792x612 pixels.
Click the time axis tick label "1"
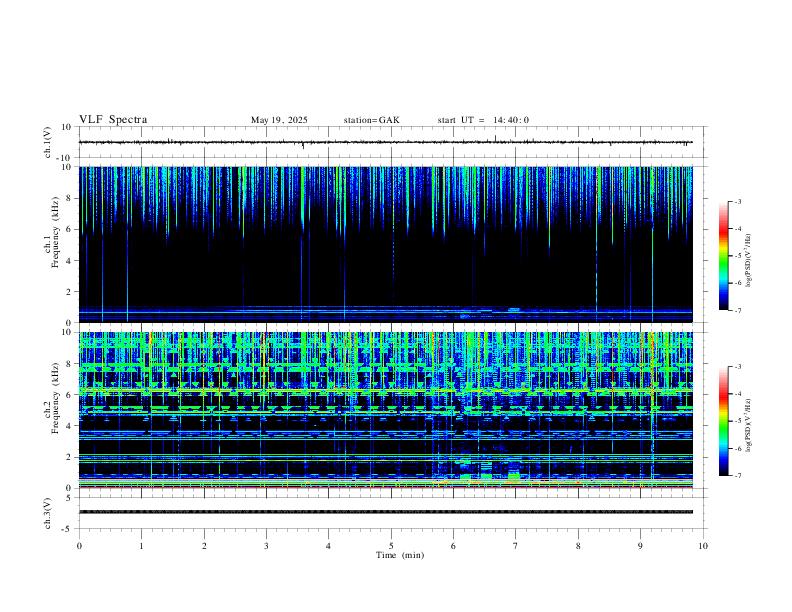coord(141,546)
